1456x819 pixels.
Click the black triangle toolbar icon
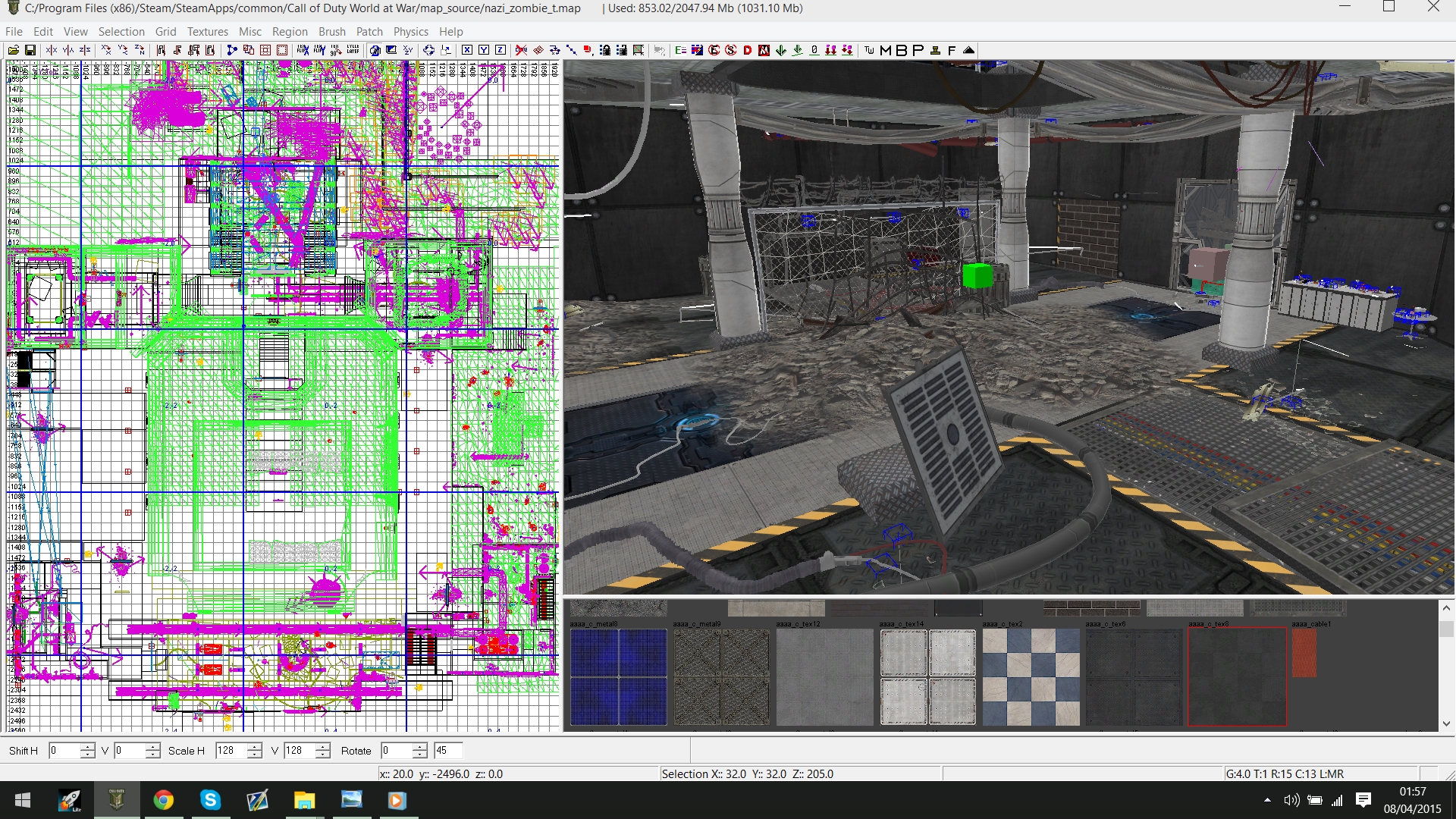[x=968, y=50]
